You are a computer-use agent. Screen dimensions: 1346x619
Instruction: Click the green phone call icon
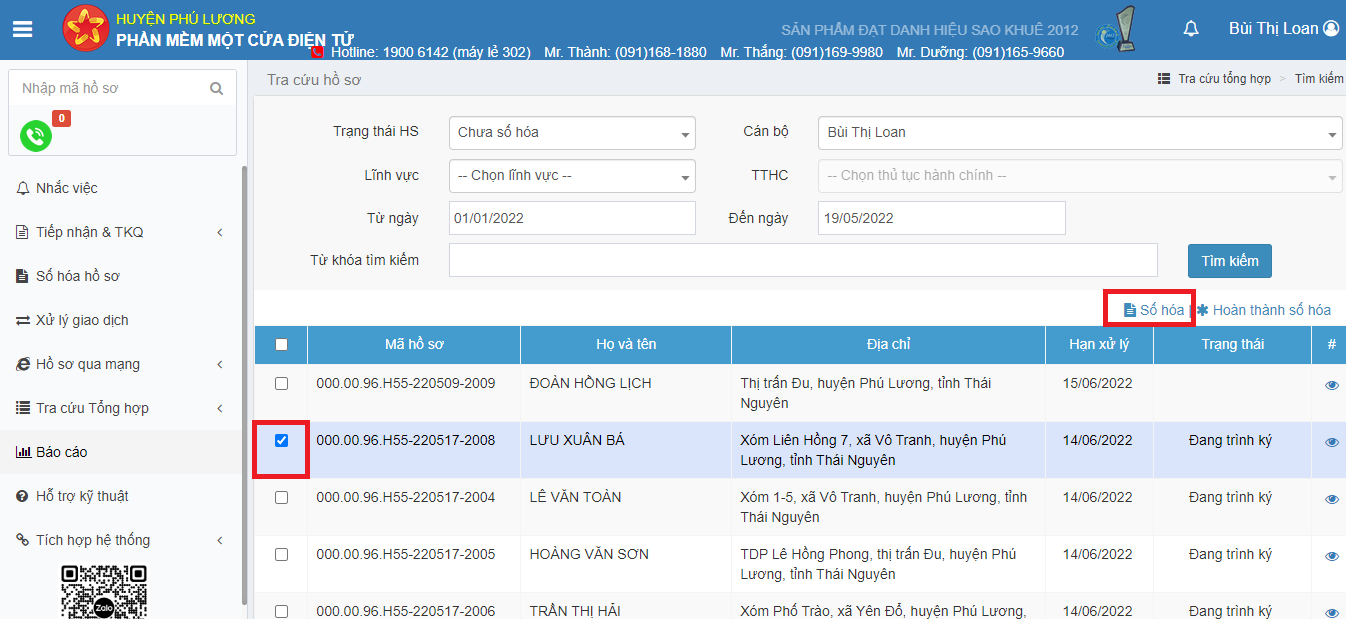point(36,135)
